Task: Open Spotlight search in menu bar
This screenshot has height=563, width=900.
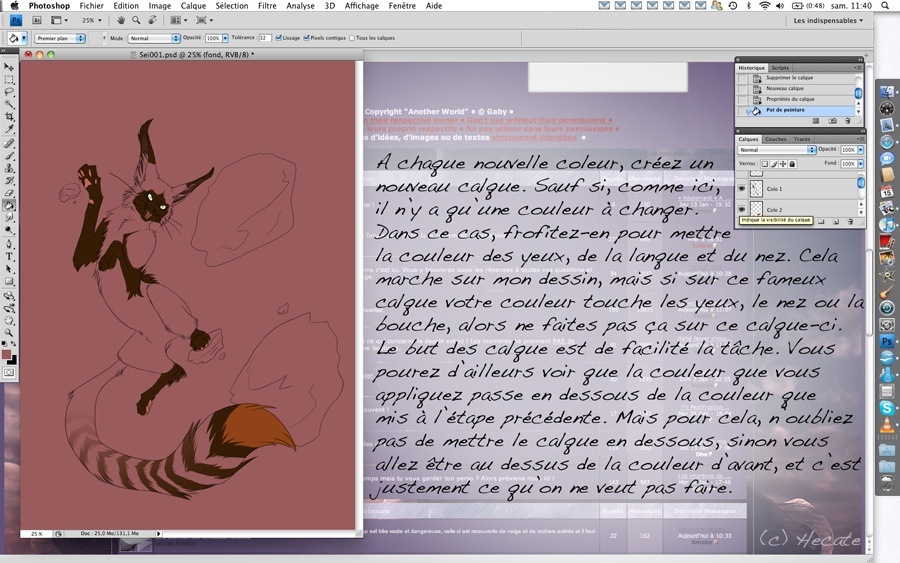Action: click(885, 6)
